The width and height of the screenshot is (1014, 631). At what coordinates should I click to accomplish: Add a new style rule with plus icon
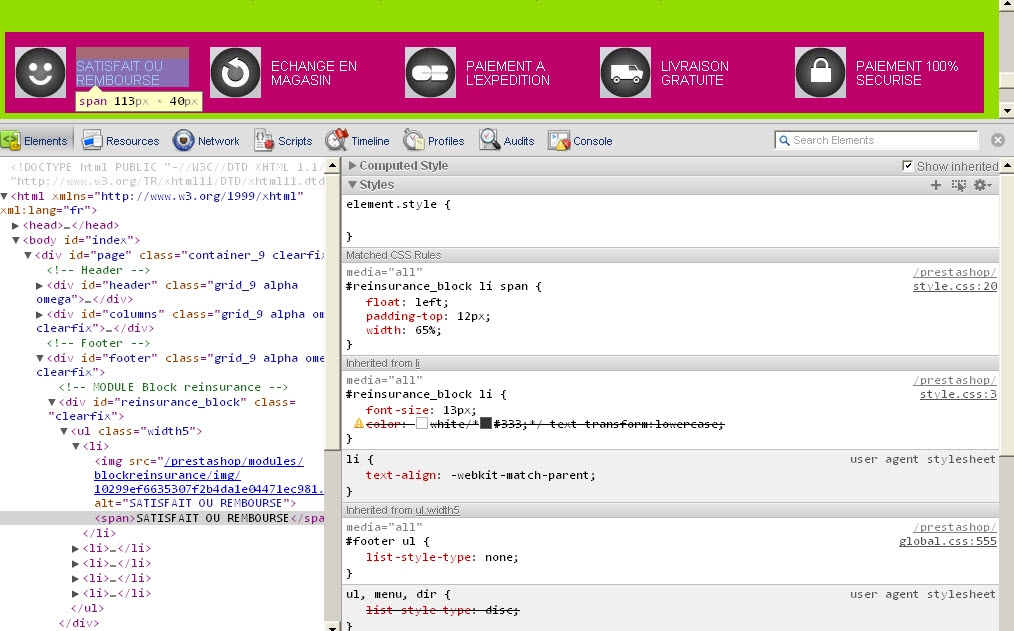click(936, 185)
